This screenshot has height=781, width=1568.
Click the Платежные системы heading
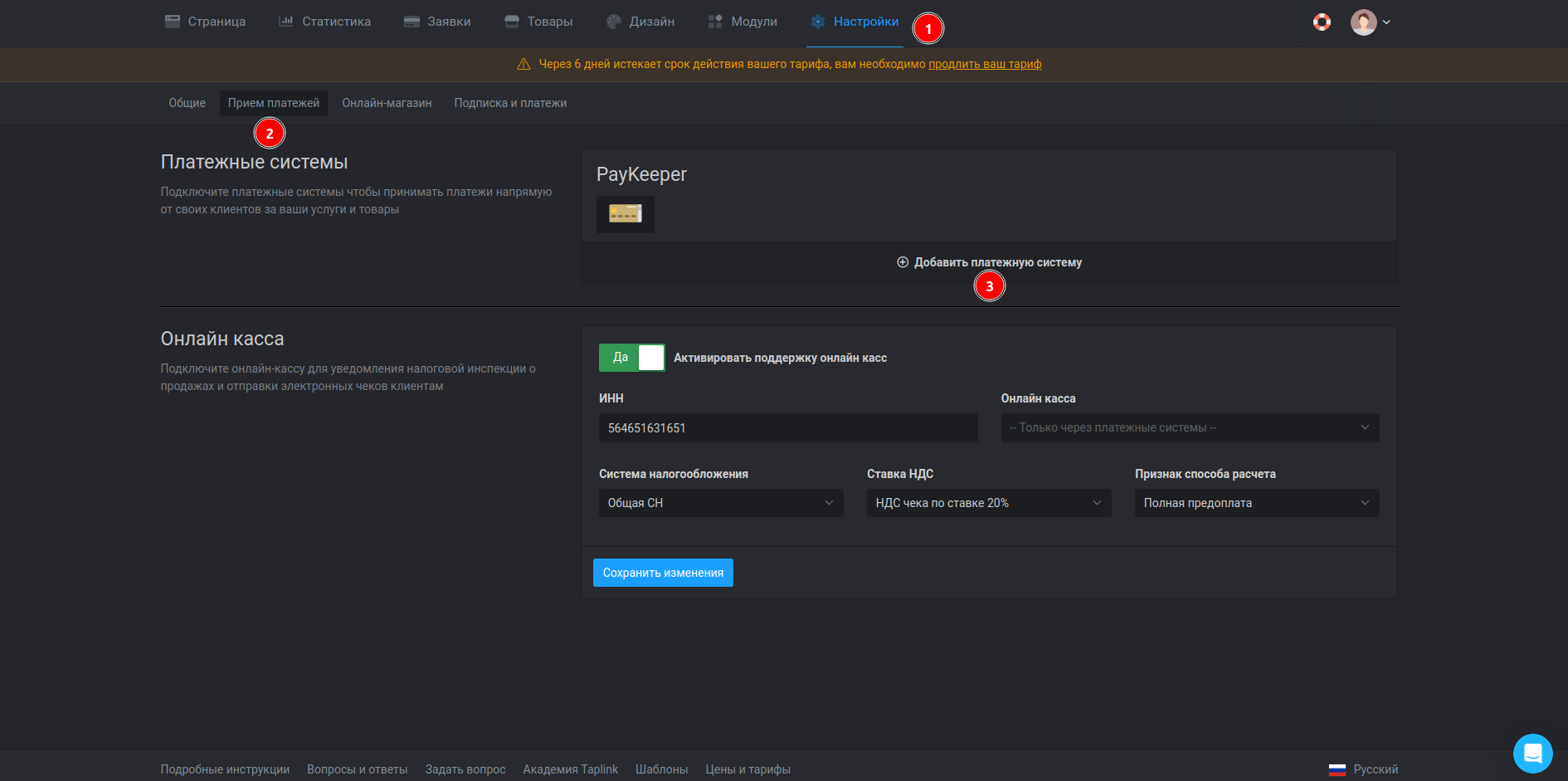point(254,162)
